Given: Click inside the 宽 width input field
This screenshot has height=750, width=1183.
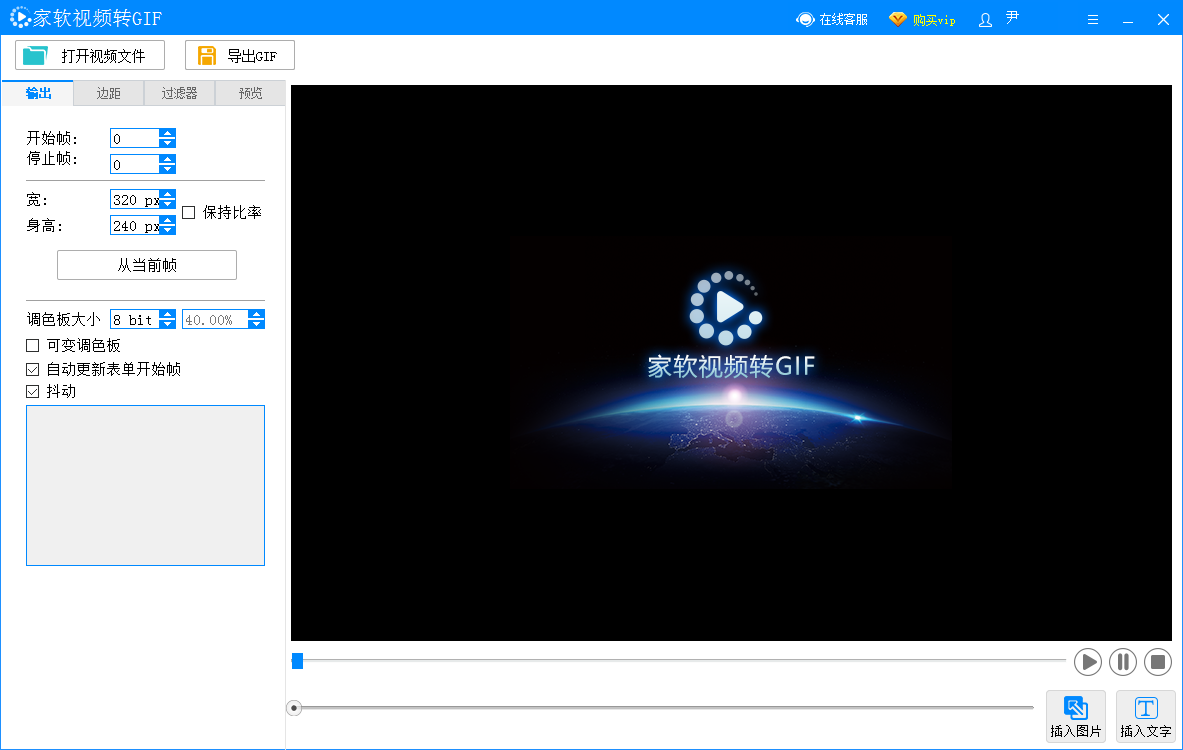Looking at the screenshot, I should [135, 199].
